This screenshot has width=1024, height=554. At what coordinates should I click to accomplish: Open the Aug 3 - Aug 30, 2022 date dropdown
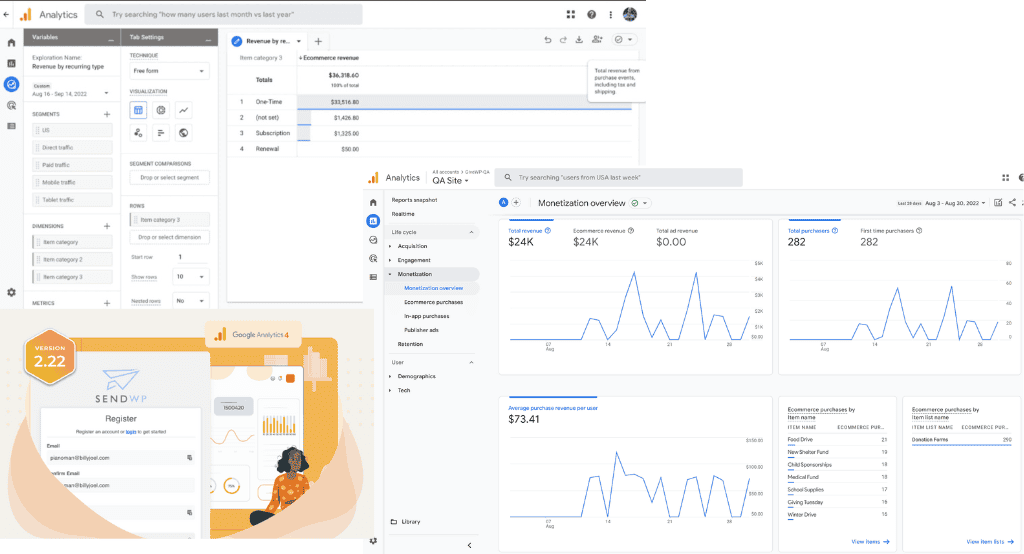pyautogui.click(x=955, y=203)
